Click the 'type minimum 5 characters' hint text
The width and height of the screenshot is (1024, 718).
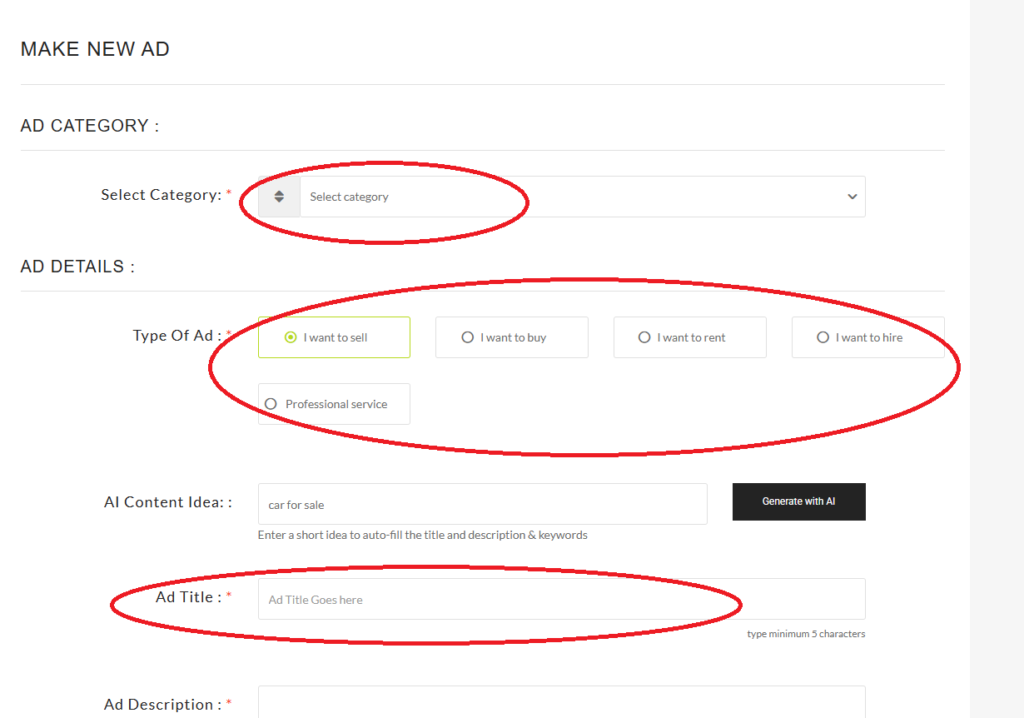[x=806, y=634]
